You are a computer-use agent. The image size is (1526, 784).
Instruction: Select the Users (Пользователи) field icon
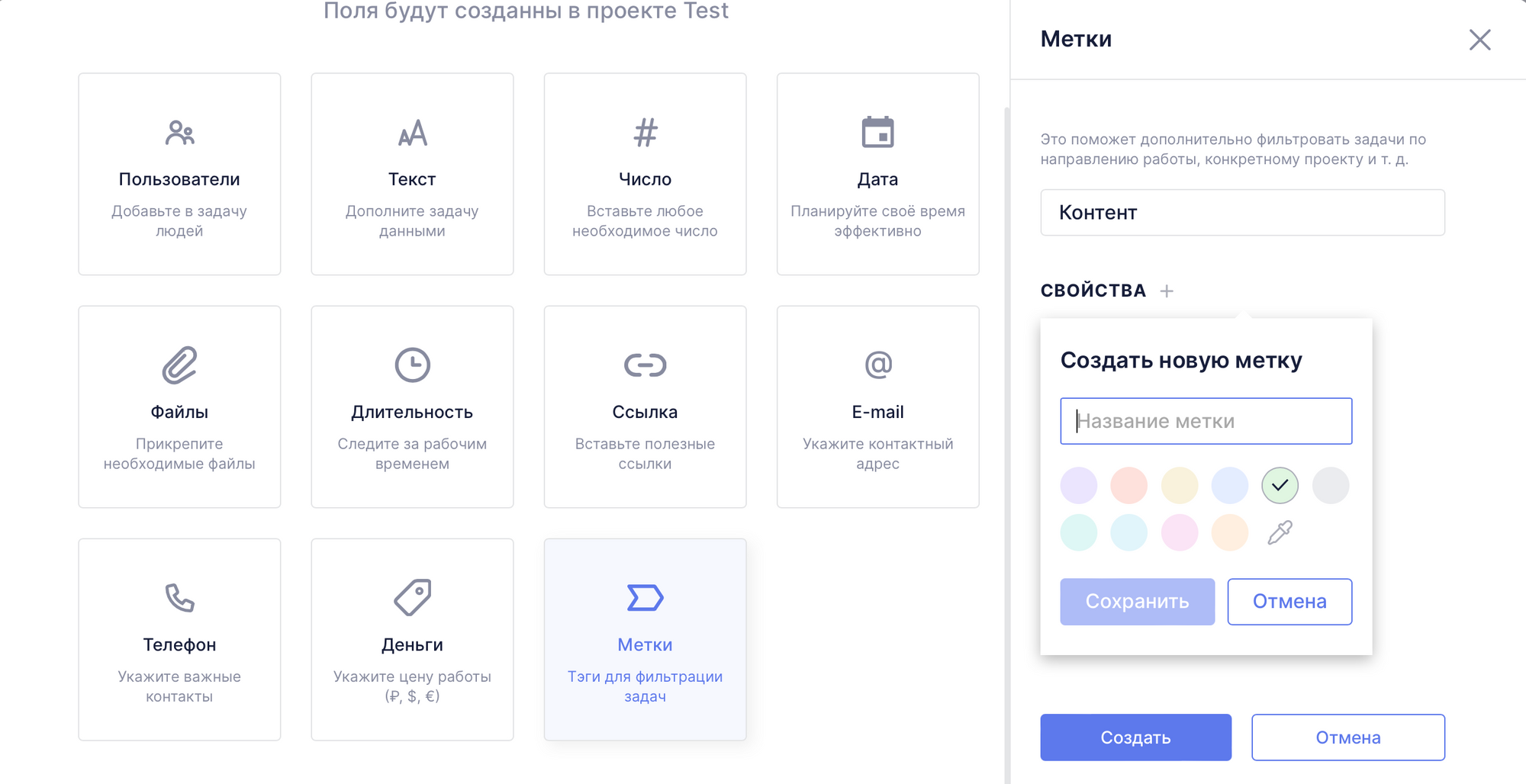coord(179,133)
